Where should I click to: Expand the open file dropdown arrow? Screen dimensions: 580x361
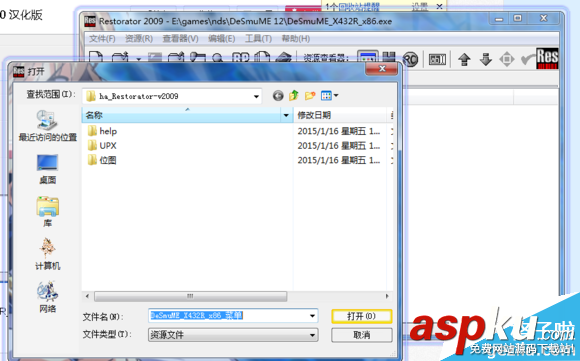coord(139,58)
